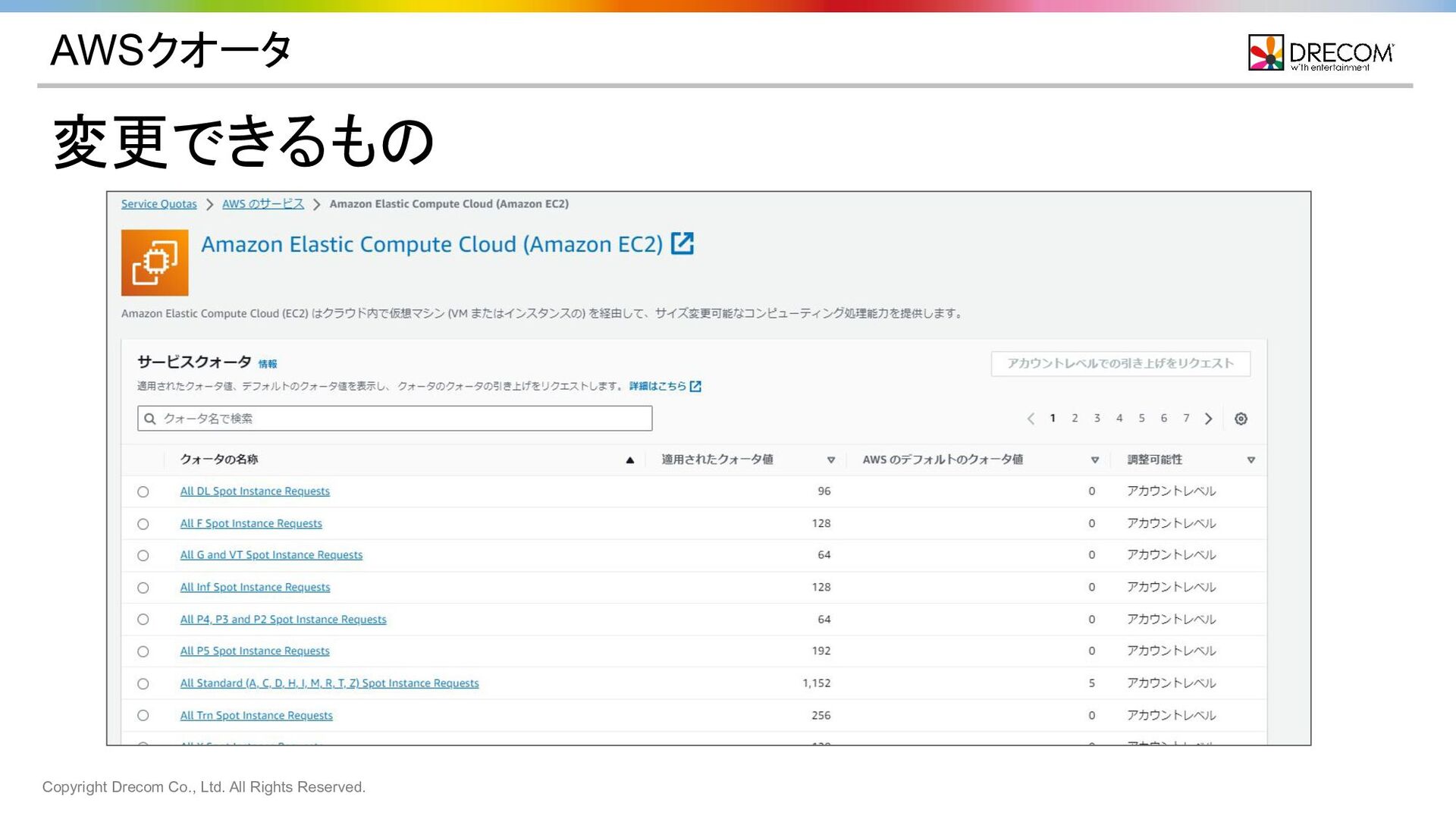Open table preferences gear icon
The image size is (1456, 819).
(x=1241, y=419)
